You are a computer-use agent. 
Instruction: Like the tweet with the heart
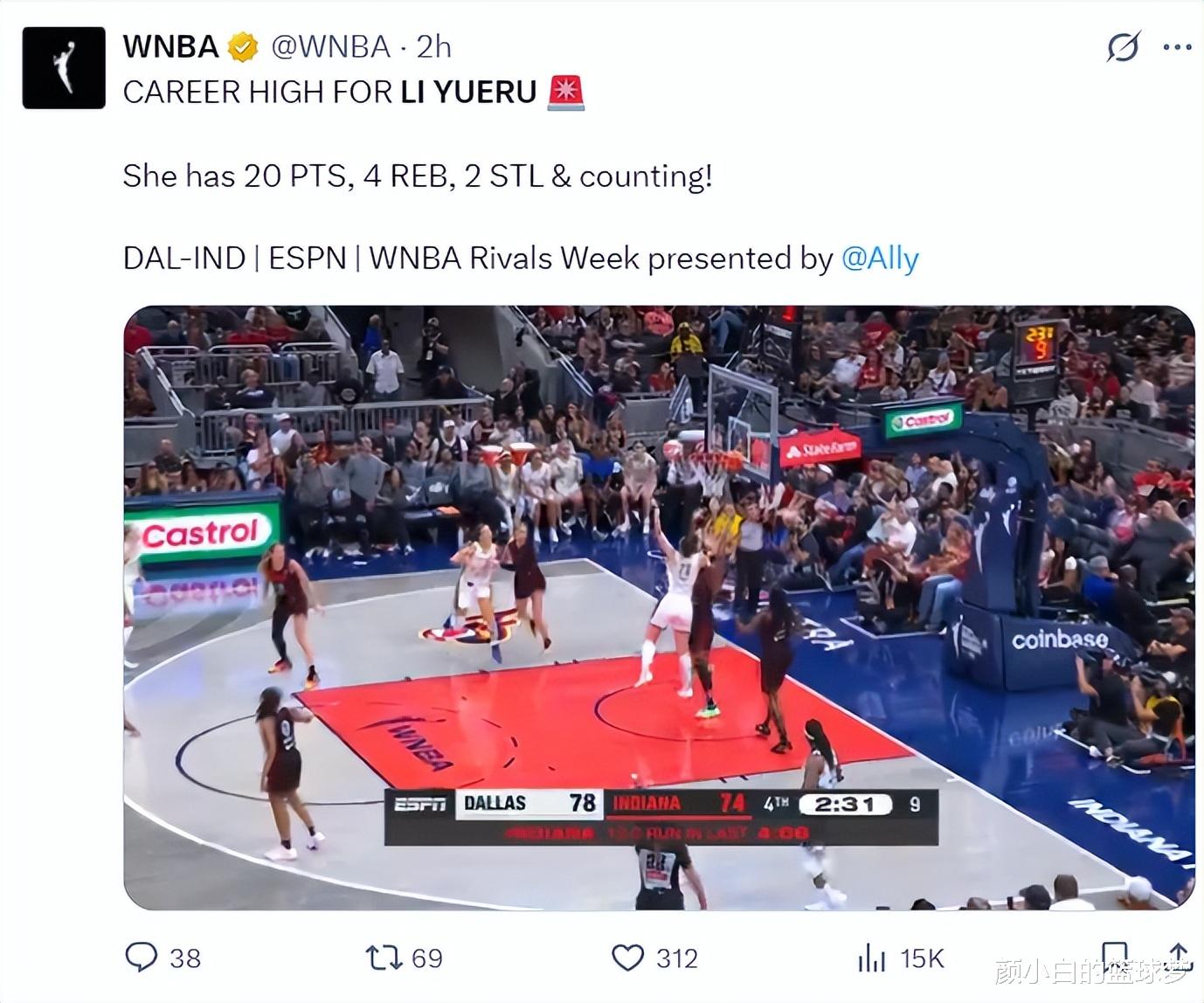click(x=627, y=958)
